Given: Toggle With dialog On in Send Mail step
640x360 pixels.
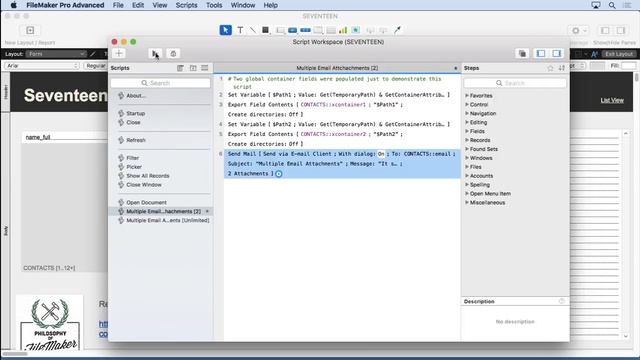Looking at the screenshot, I should (x=381, y=154).
